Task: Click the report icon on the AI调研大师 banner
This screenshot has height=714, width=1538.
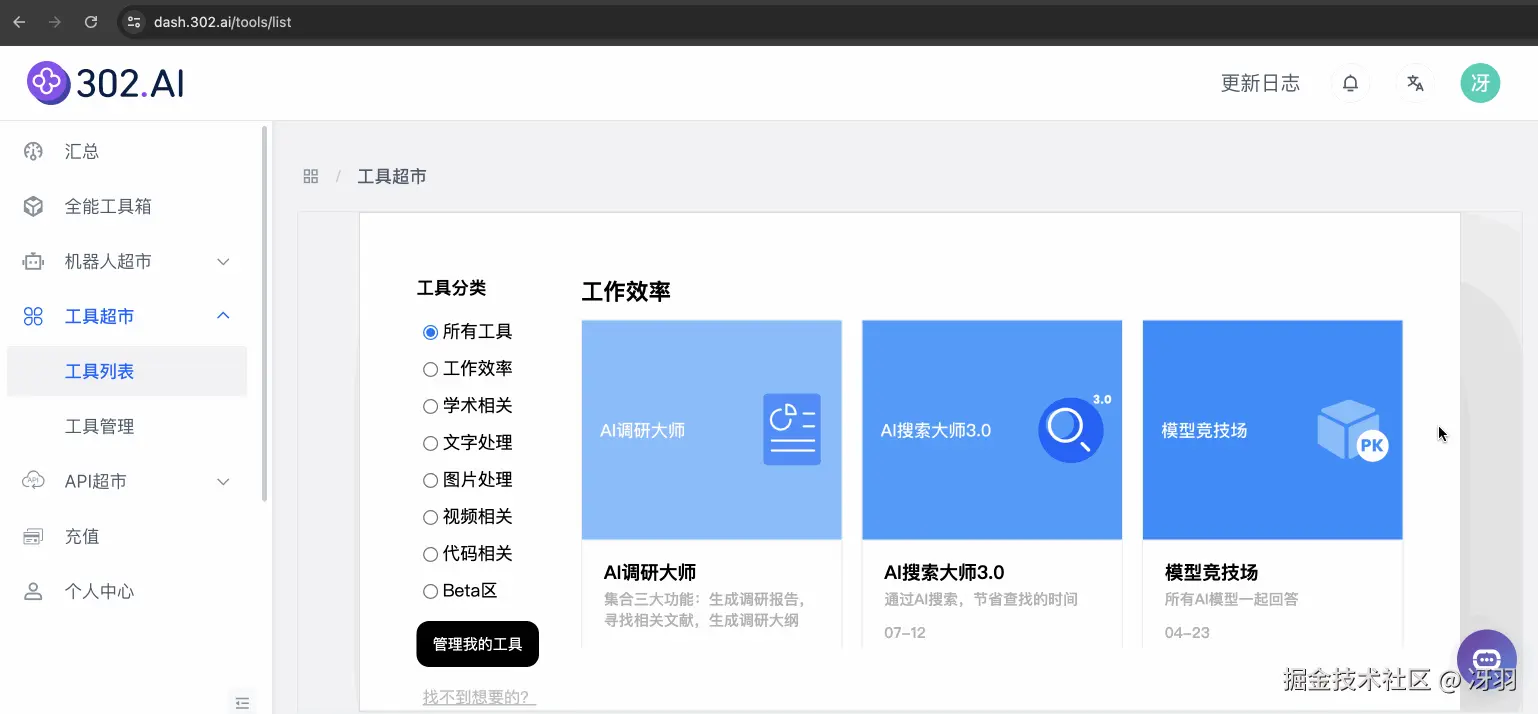Action: tap(792, 429)
